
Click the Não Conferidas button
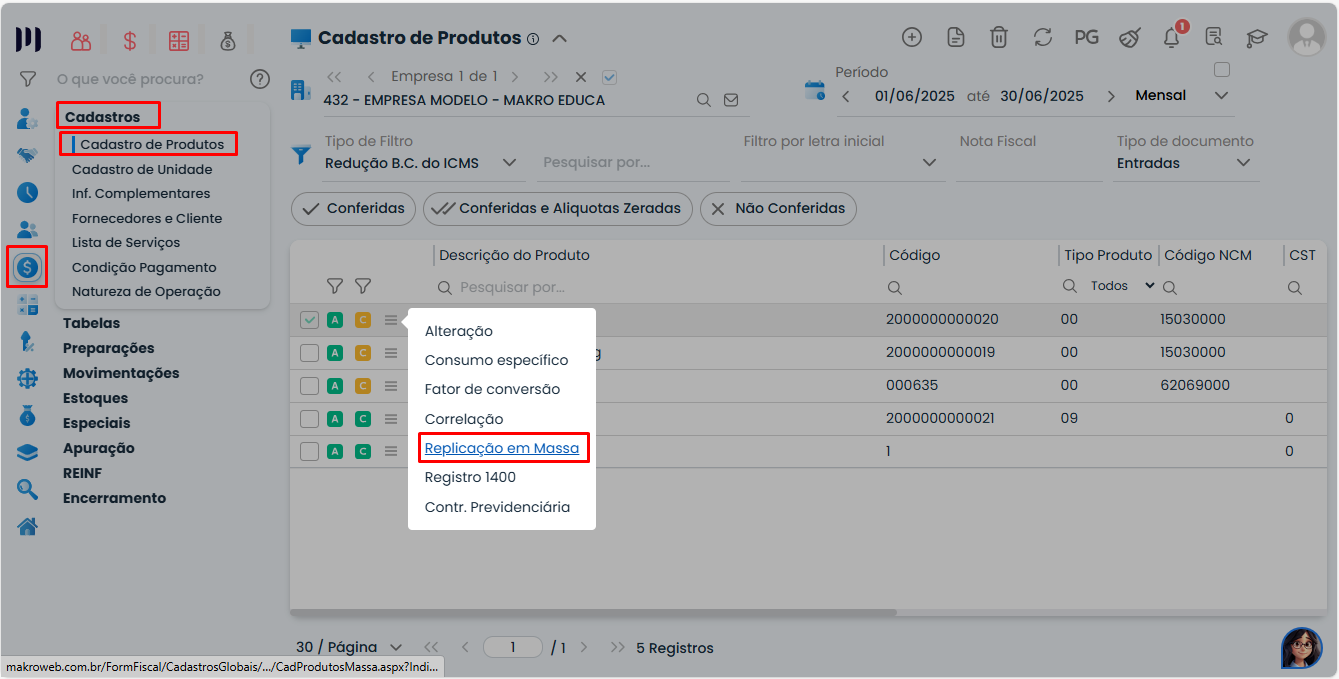[778, 209]
